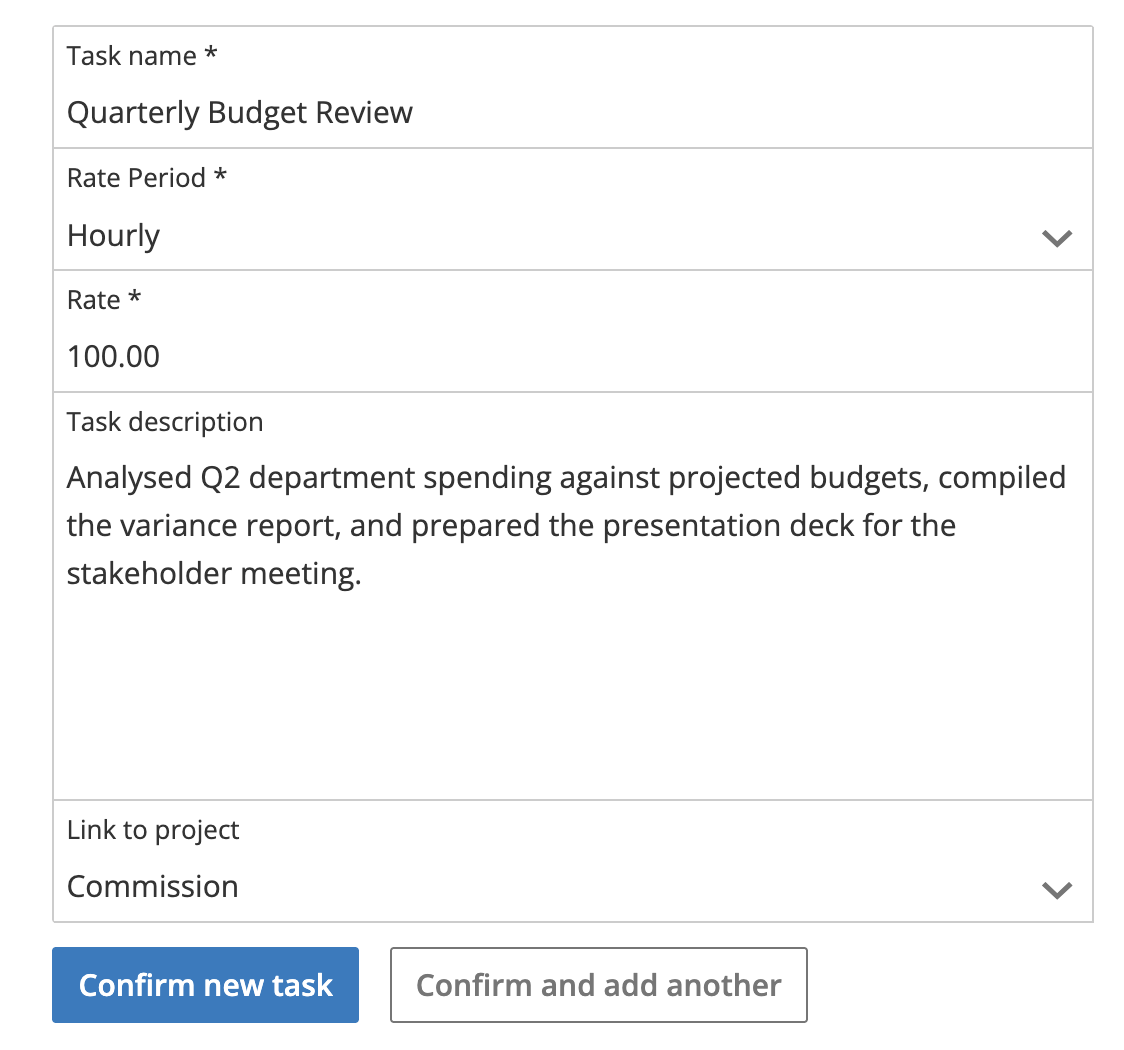Place cursor after Review in the task name
The width and height of the screenshot is (1124, 1050).
[x=415, y=113]
